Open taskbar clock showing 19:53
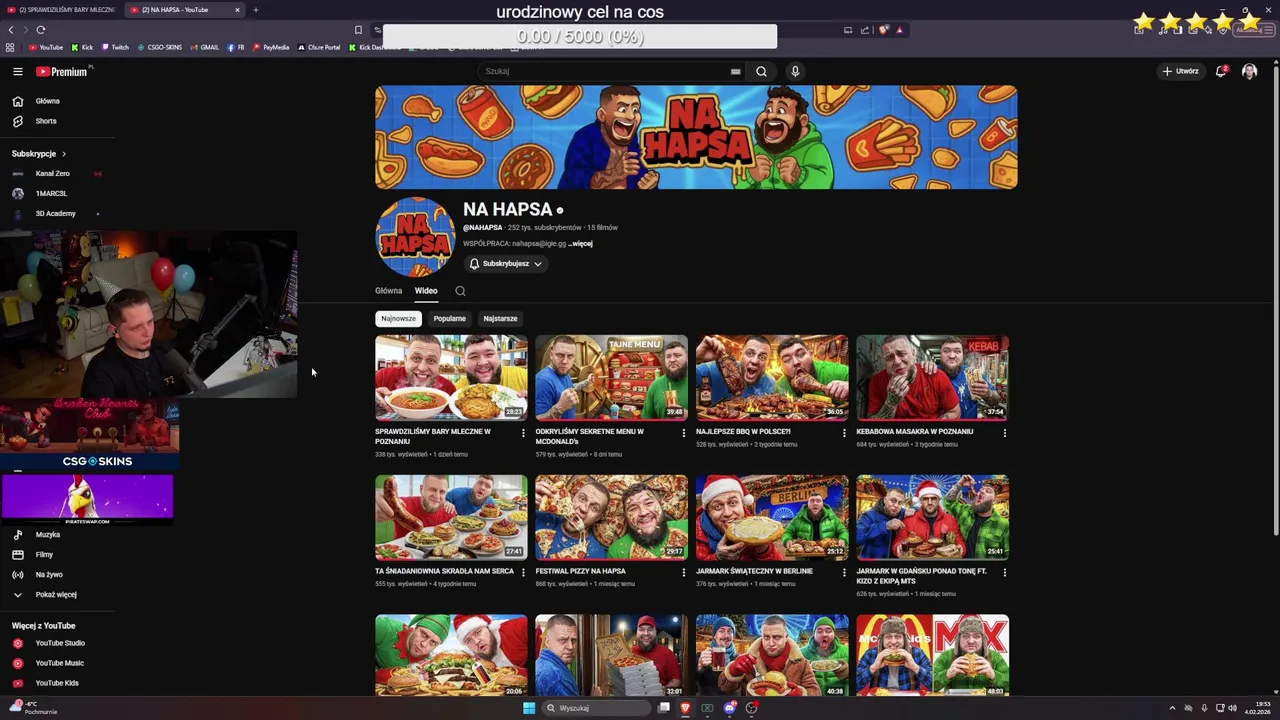 [1257, 708]
